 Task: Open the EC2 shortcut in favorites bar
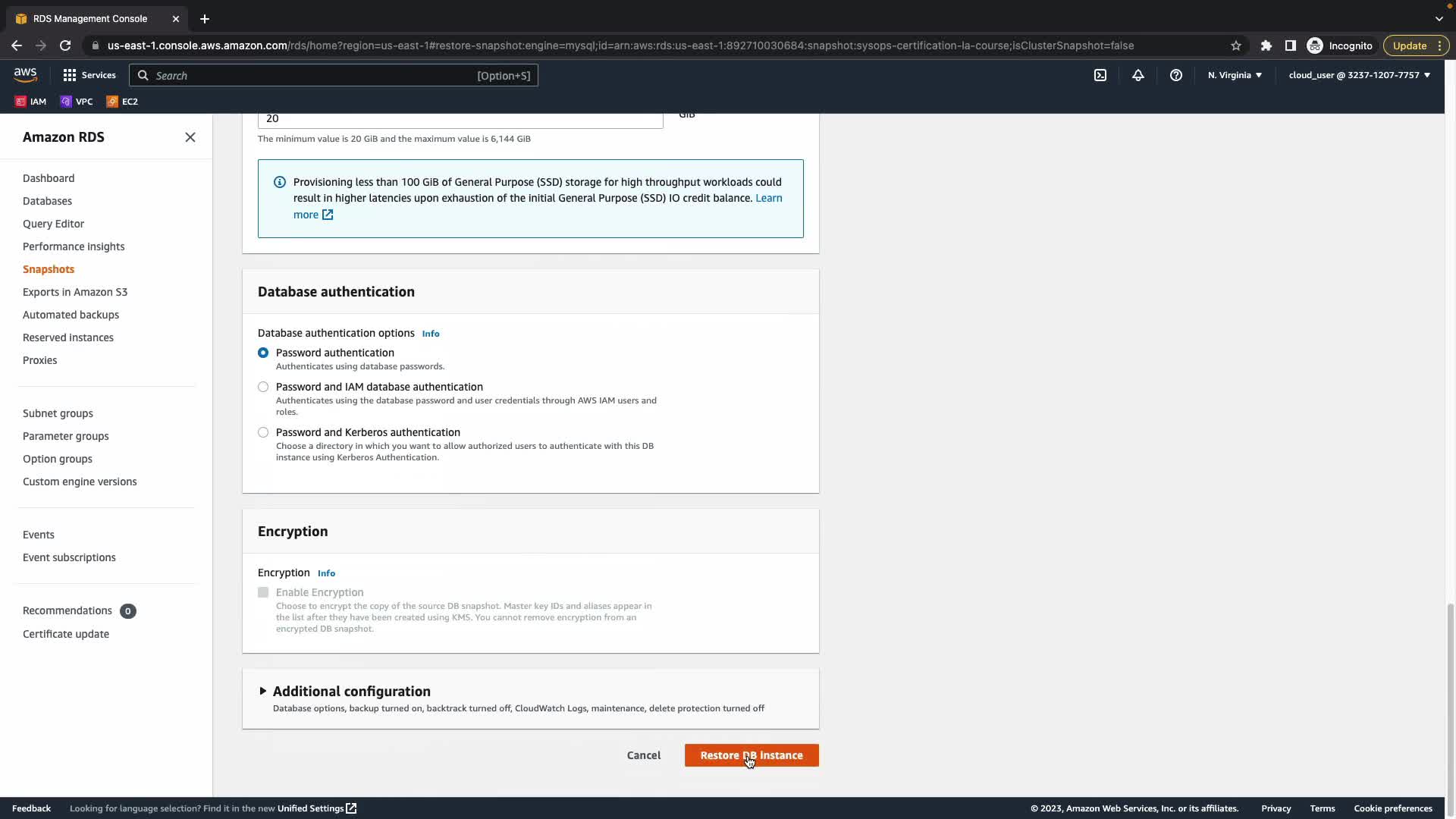122,102
